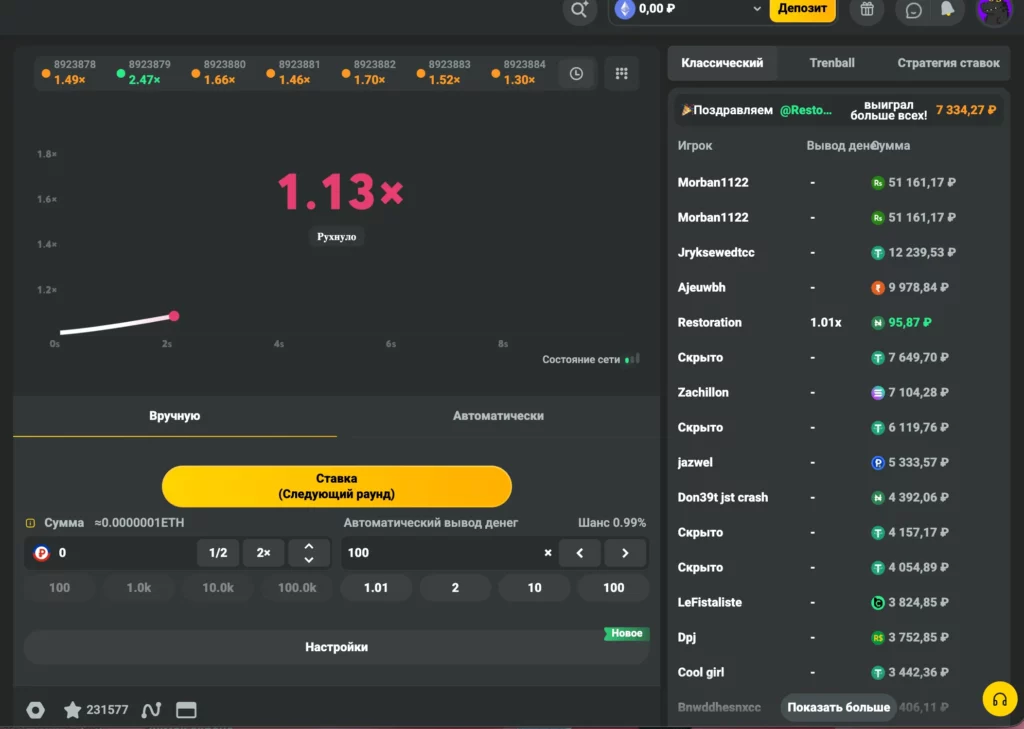This screenshot has height=729, width=1024.
Task: Click player jazwel row
Action: coord(839,462)
